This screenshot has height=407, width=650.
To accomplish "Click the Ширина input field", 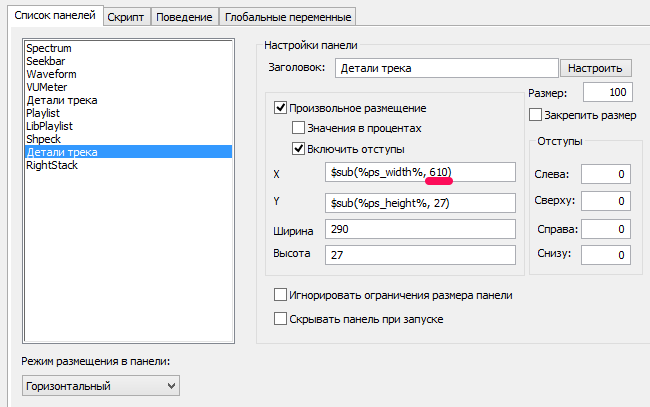I will point(420,229).
